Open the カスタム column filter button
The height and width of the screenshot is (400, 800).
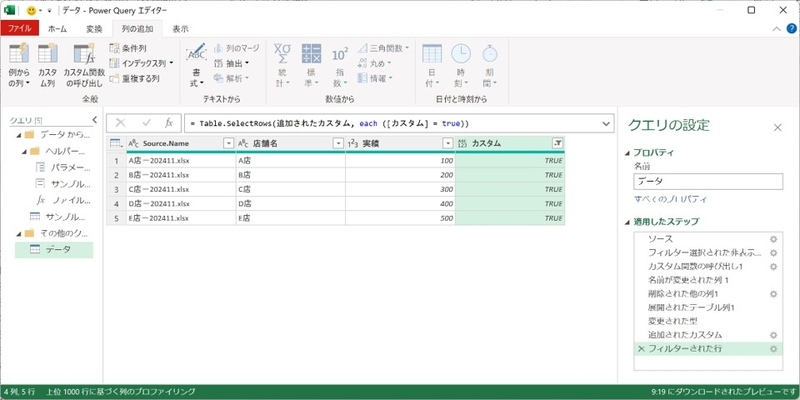click(557, 144)
